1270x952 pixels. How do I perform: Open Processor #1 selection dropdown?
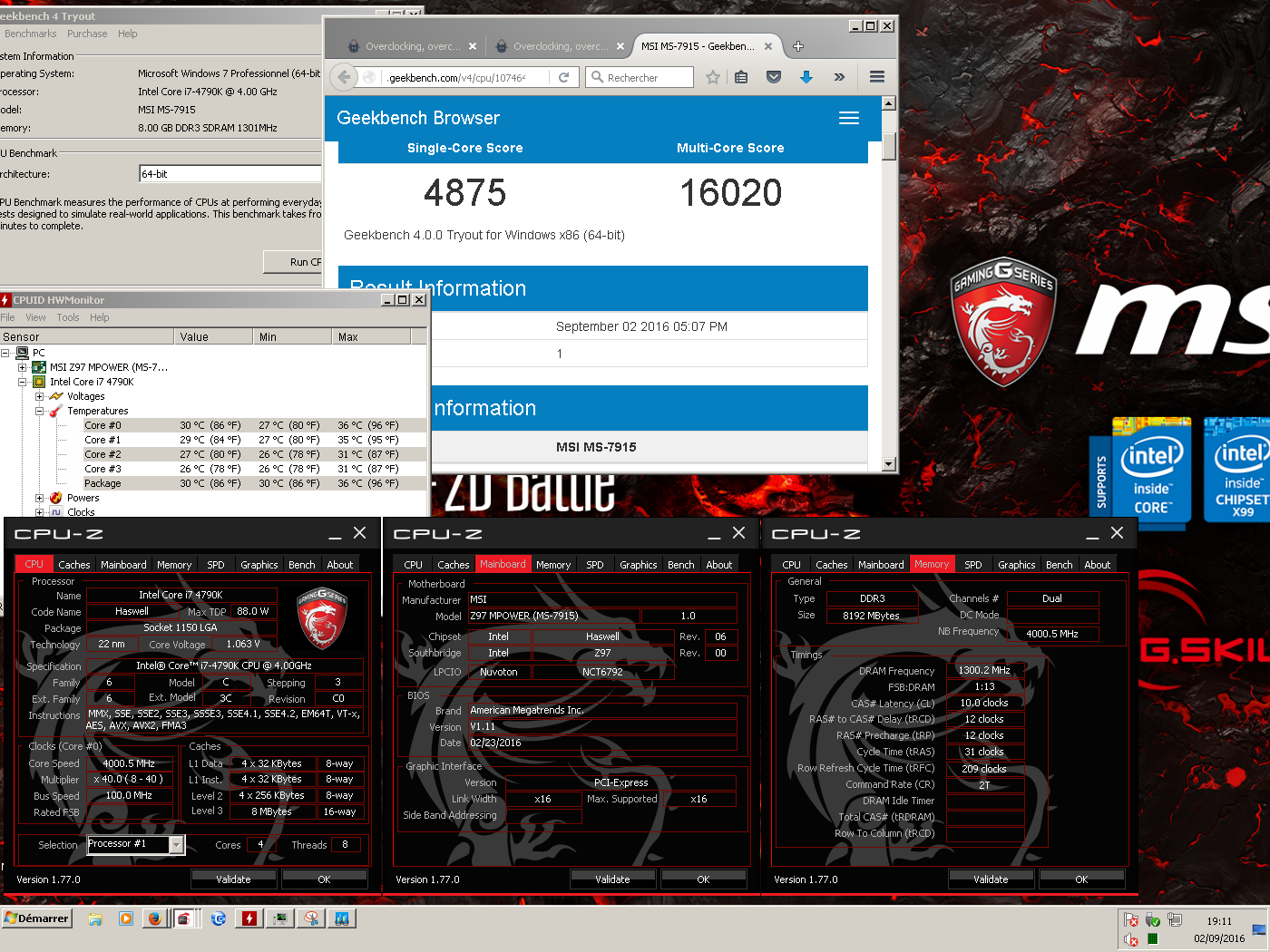click(177, 845)
